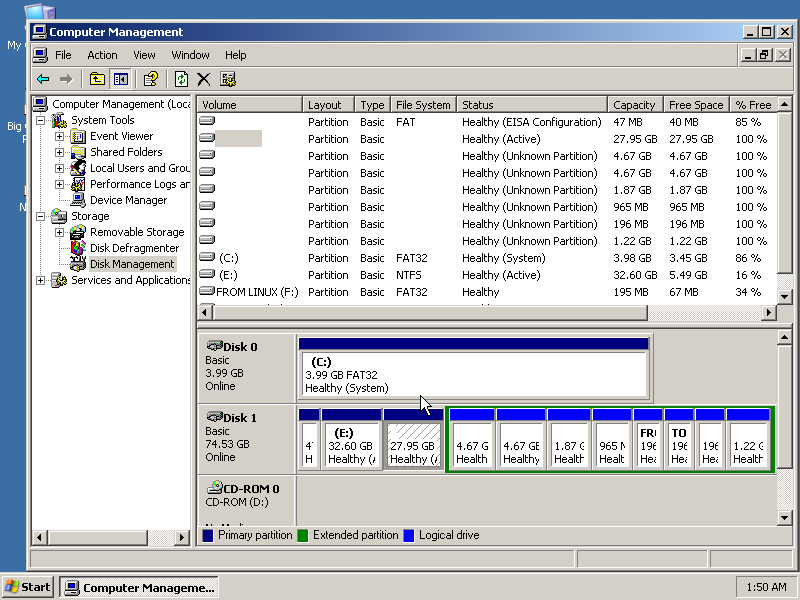This screenshot has height=600, width=800.
Task: Expand Services and Applications node
Action: coord(40,280)
